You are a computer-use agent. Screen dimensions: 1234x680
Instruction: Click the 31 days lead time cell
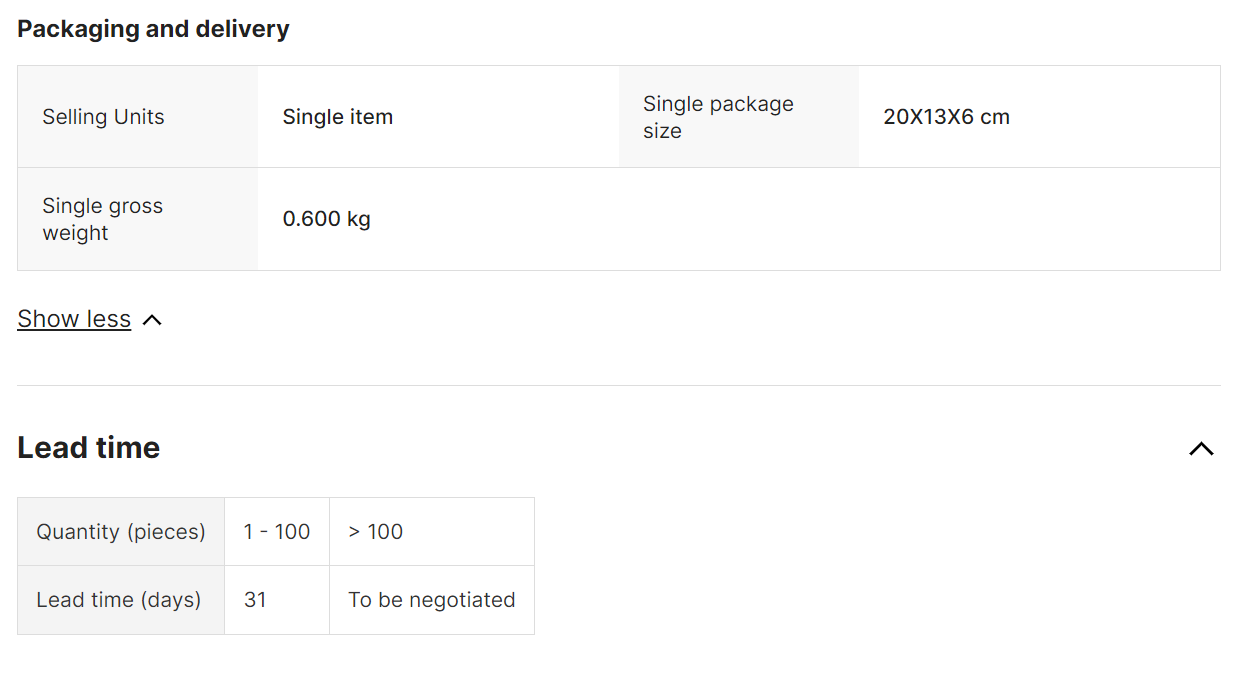coord(256,600)
